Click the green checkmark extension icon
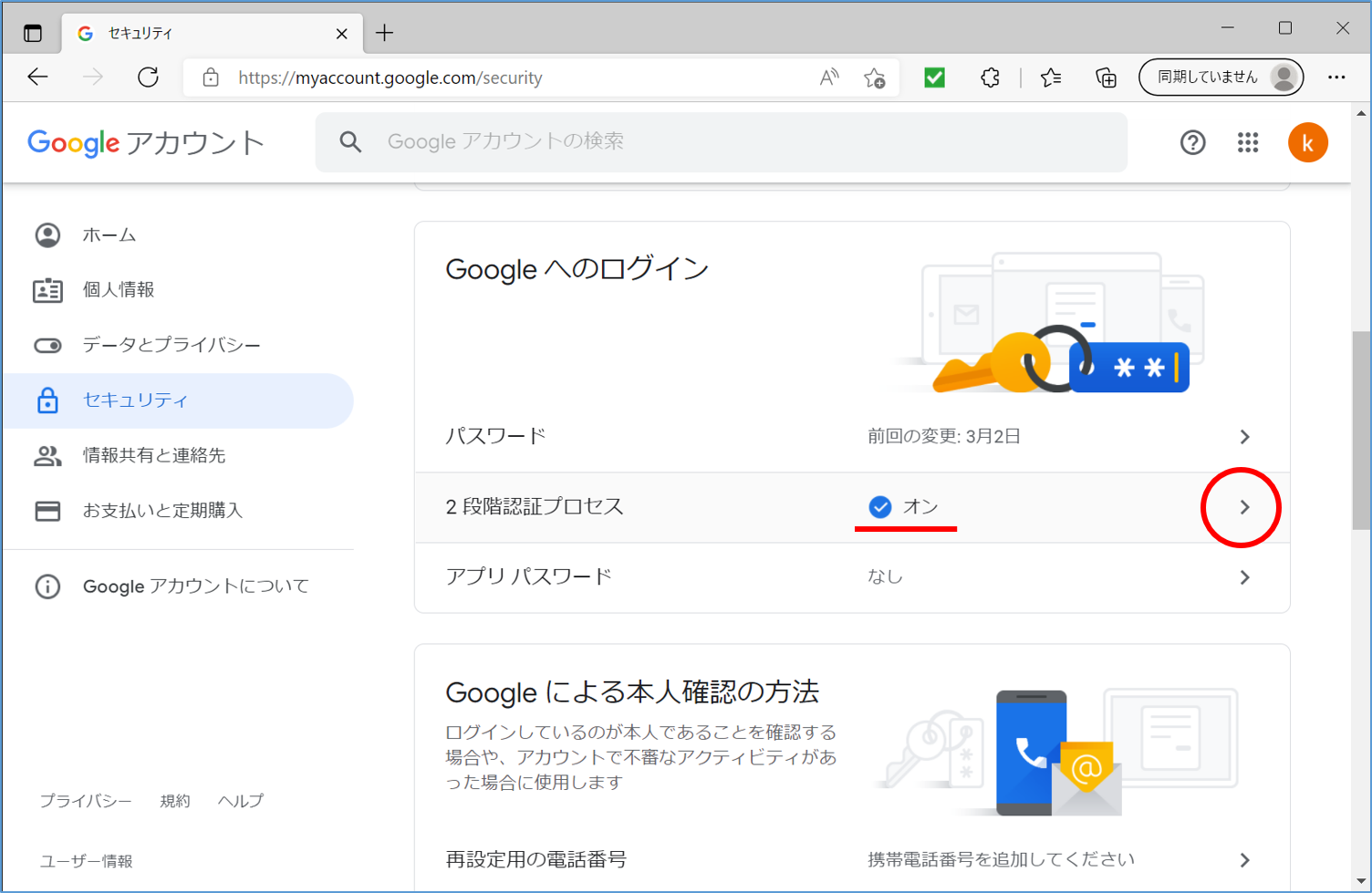This screenshot has width=1372, height=893. [x=935, y=78]
